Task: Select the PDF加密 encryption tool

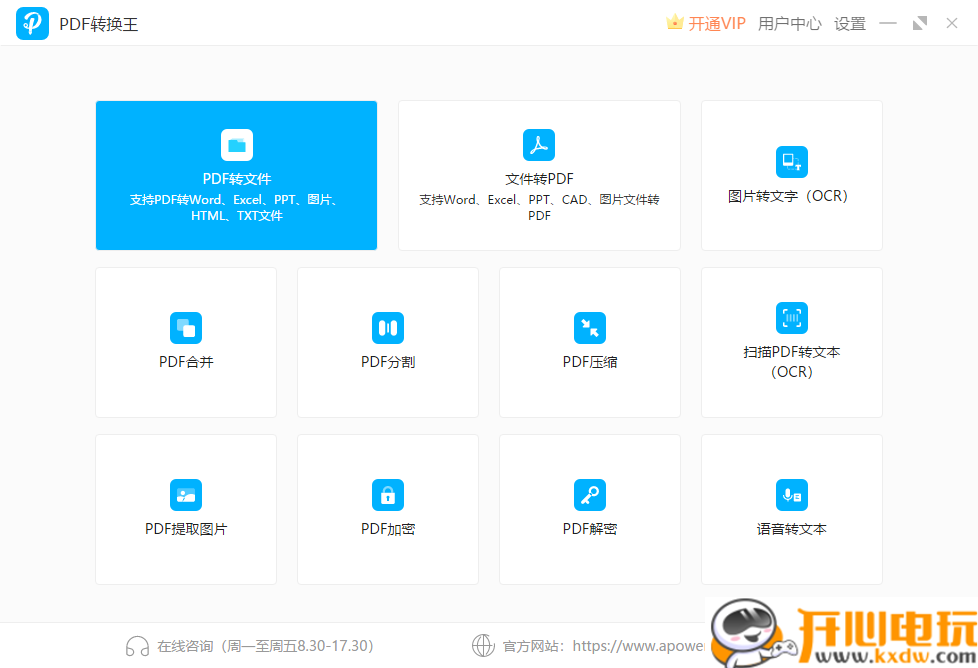Action: pos(387,509)
